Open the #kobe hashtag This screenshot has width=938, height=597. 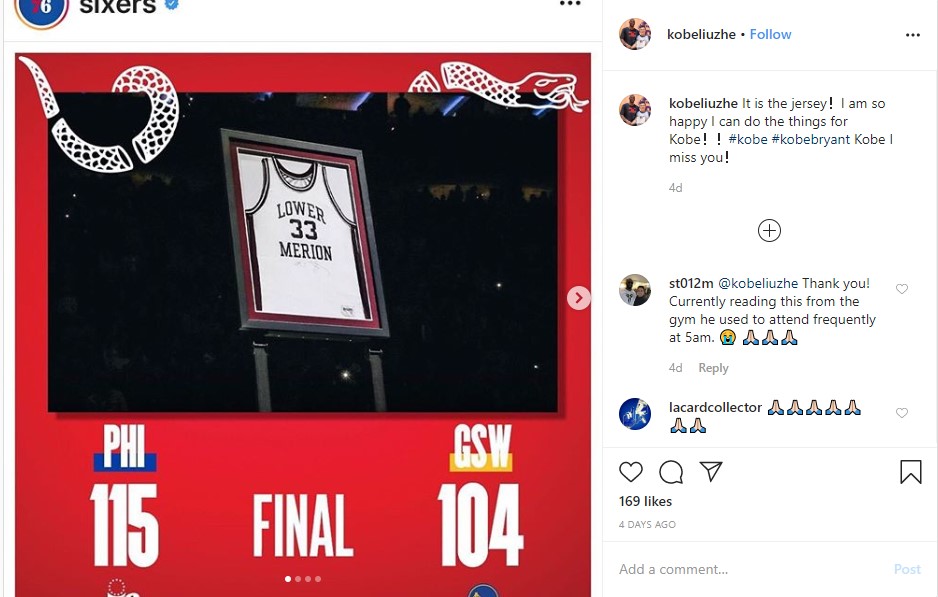(748, 139)
